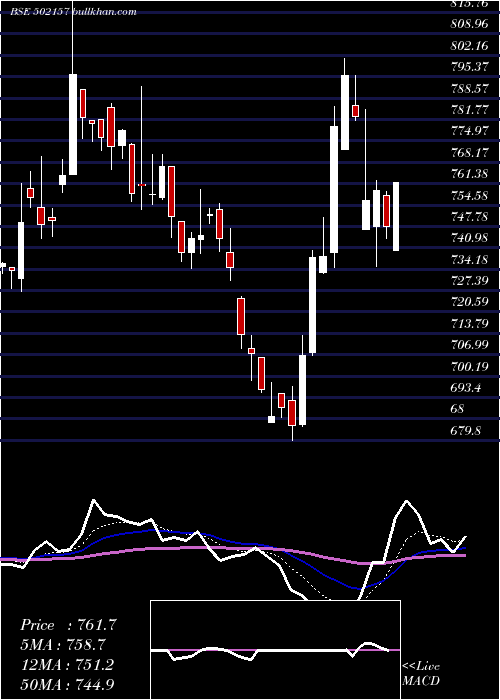The width and height of the screenshot is (500, 700).
Task: Select the 788.57 price label
Action: point(469,88)
